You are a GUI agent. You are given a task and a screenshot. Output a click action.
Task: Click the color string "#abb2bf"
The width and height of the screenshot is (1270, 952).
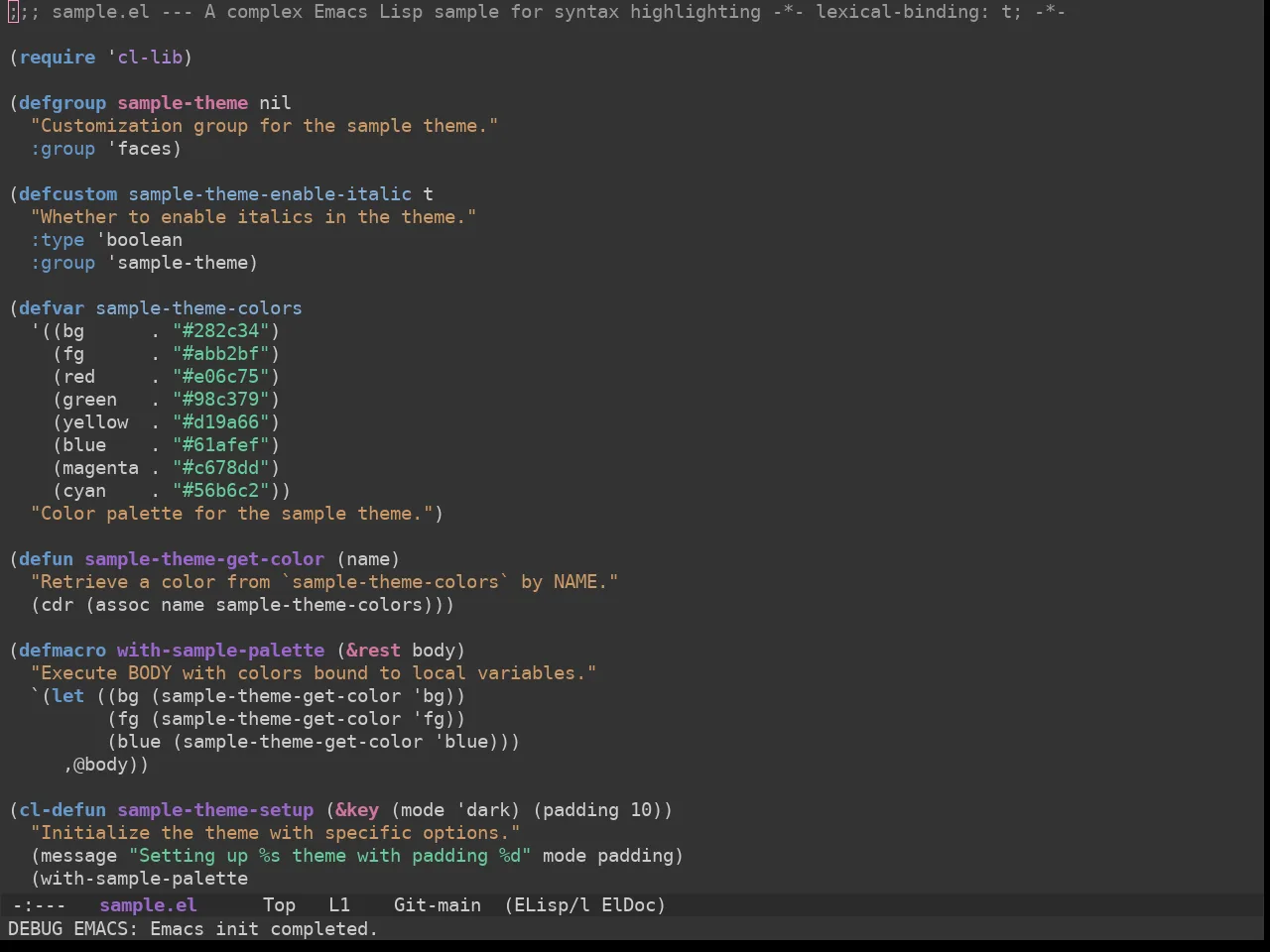point(221,354)
